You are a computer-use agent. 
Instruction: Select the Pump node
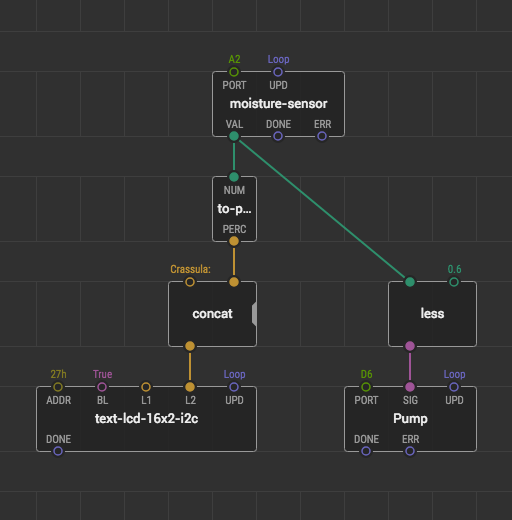[410, 419]
